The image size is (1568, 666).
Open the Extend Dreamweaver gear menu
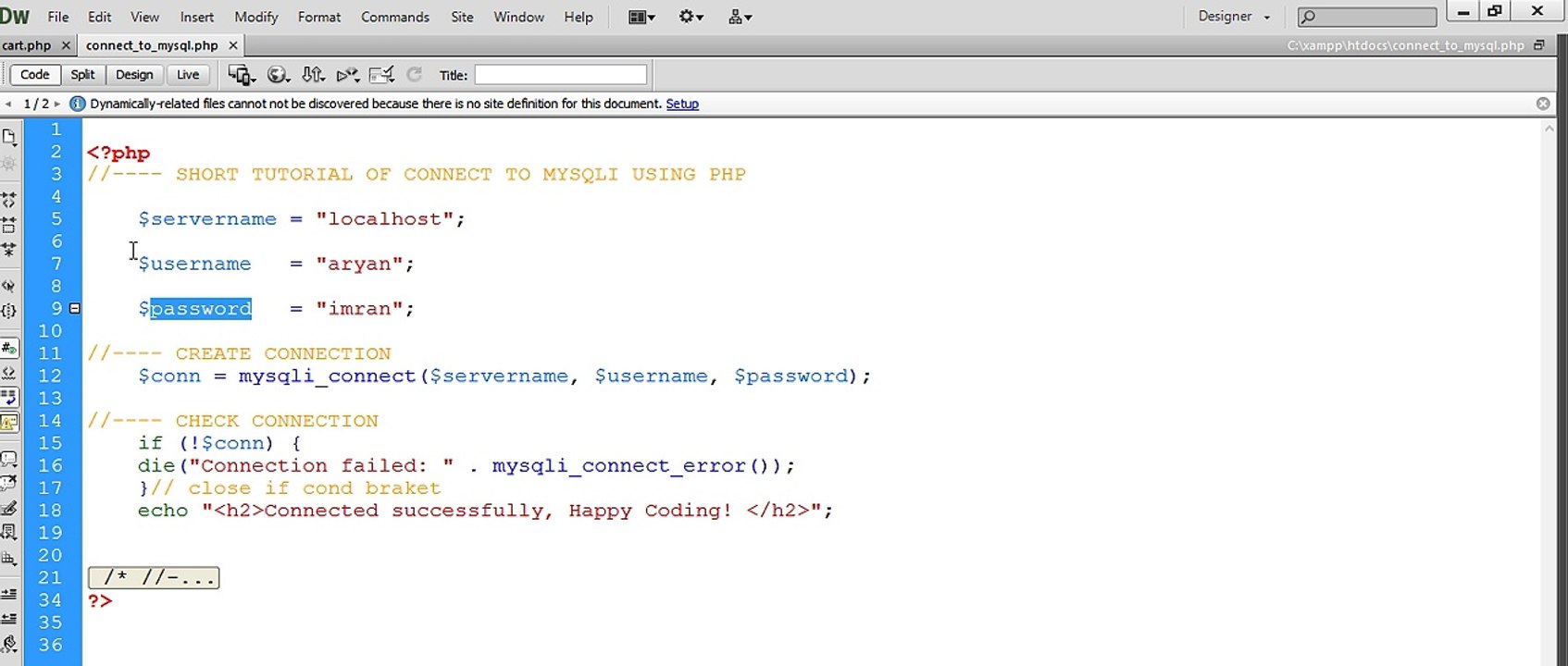[x=691, y=17]
